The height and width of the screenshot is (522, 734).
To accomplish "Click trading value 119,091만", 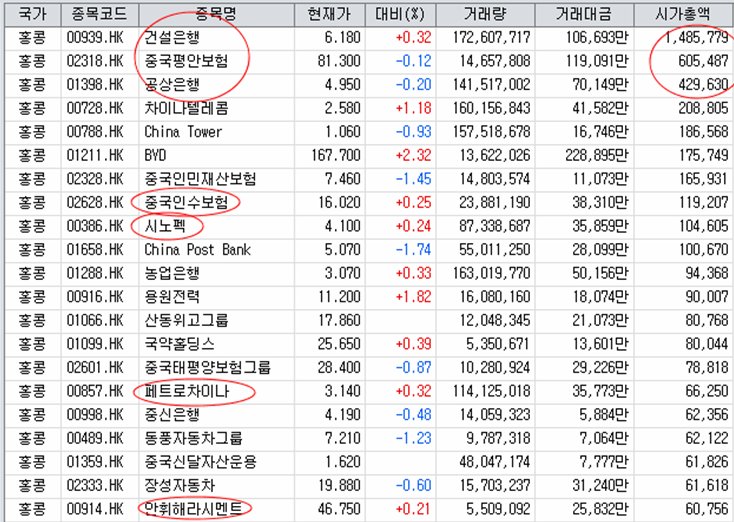I will pyautogui.click(x=597, y=61).
